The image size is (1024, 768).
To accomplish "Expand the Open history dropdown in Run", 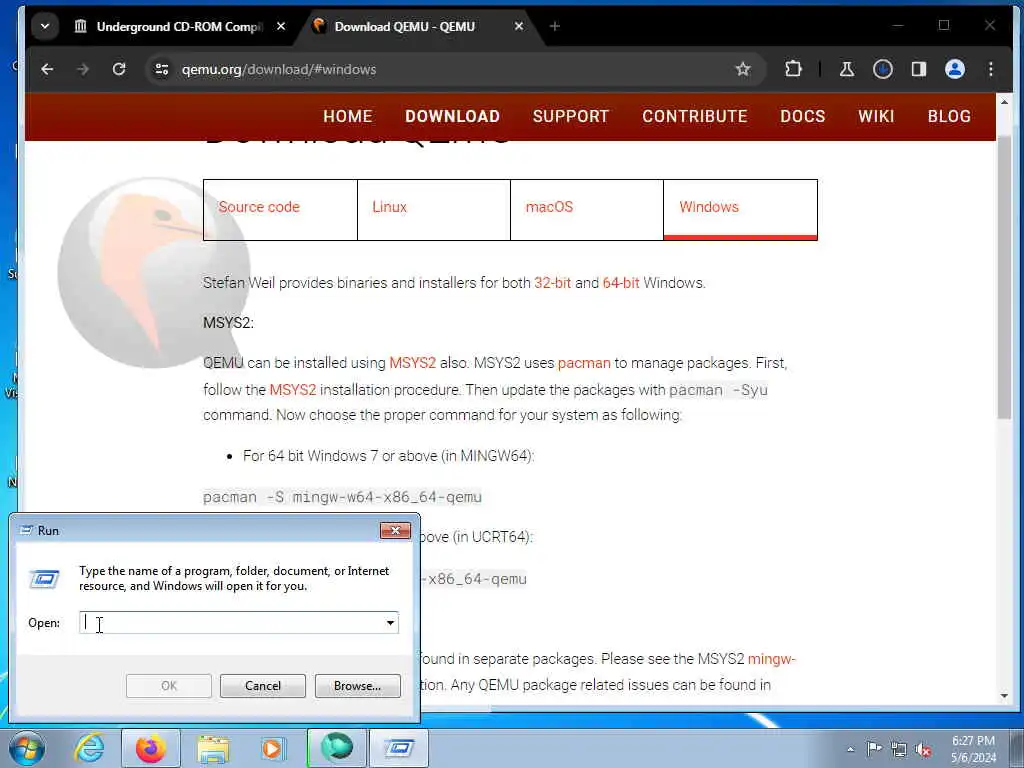I will (391, 622).
